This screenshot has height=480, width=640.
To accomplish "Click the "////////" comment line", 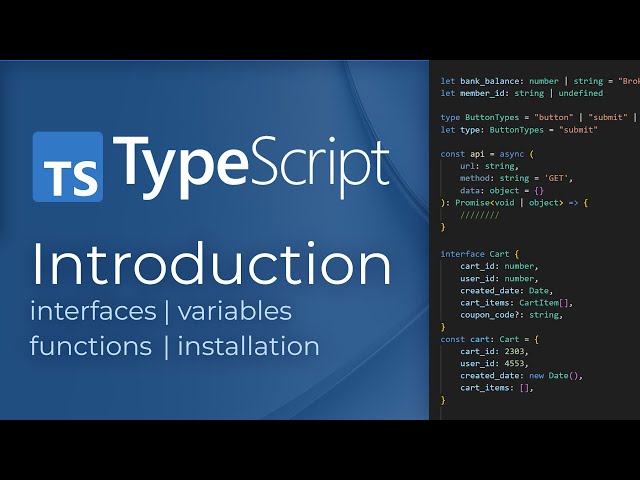I will (x=480, y=215).
